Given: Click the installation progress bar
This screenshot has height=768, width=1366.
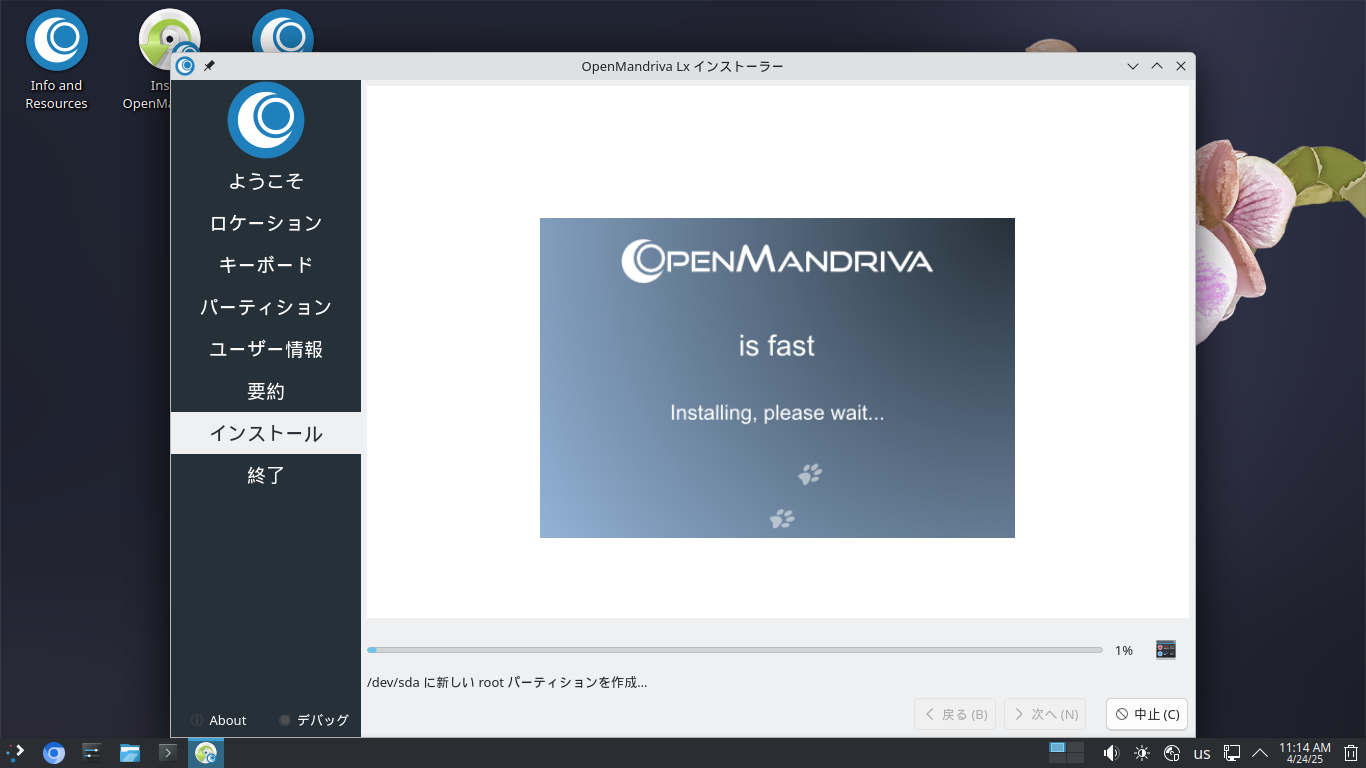Looking at the screenshot, I should pyautogui.click(x=735, y=650).
